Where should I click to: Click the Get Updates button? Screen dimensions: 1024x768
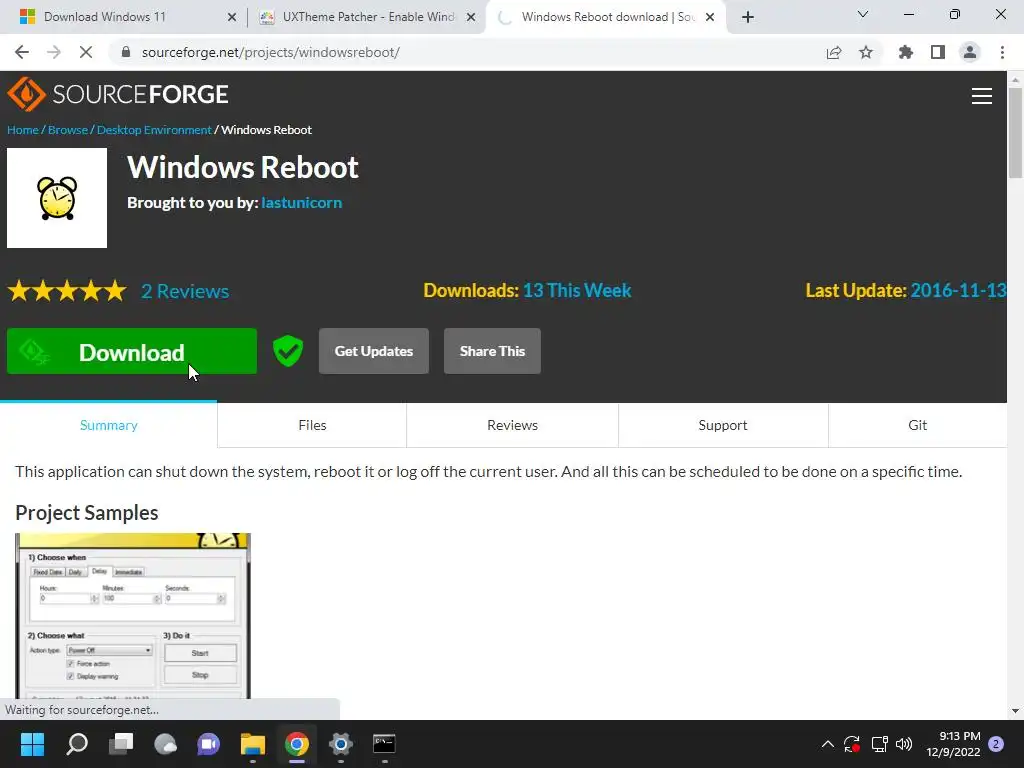point(374,351)
